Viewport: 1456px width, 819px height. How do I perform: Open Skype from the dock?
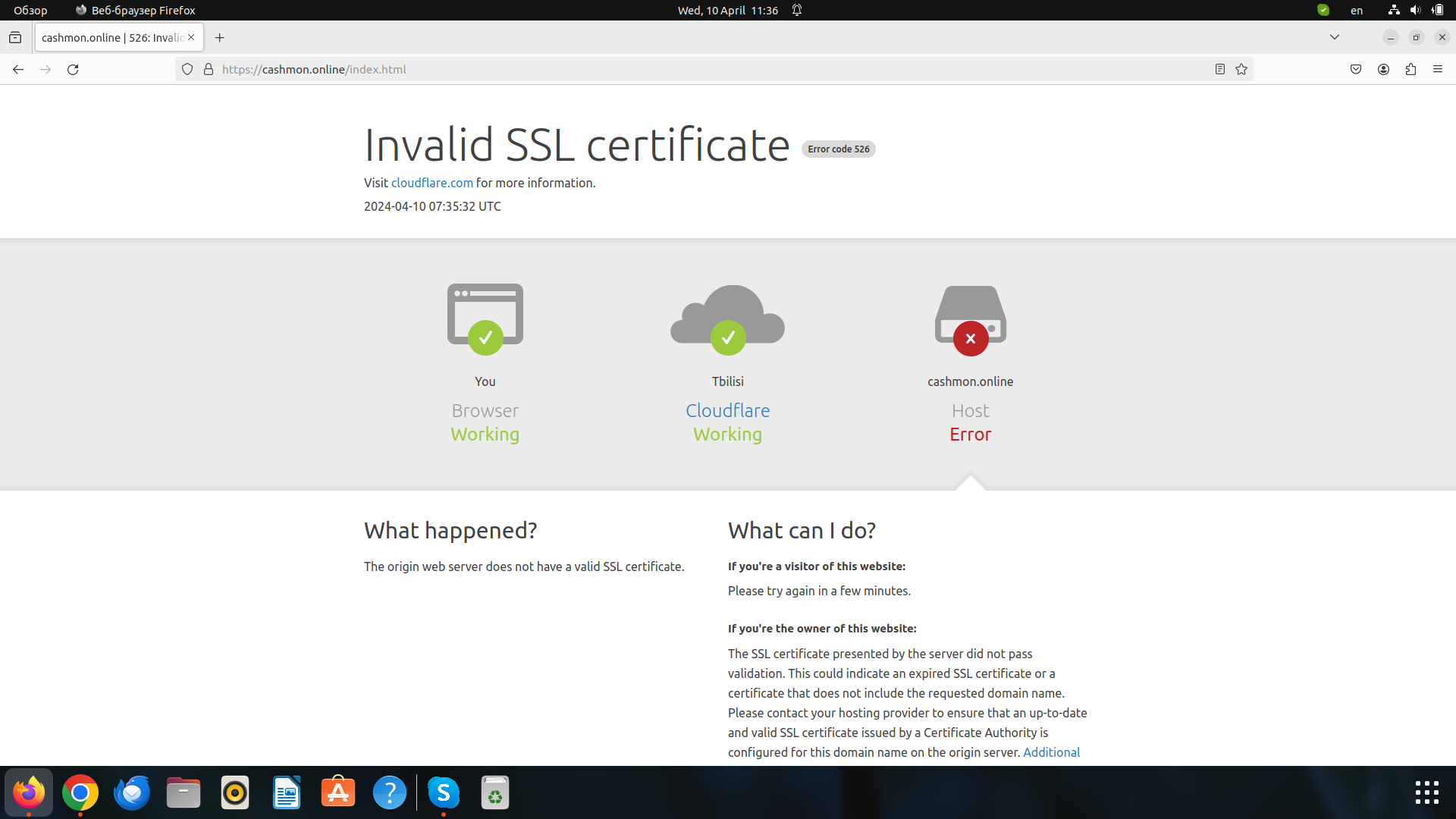click(x=444, y=792)
